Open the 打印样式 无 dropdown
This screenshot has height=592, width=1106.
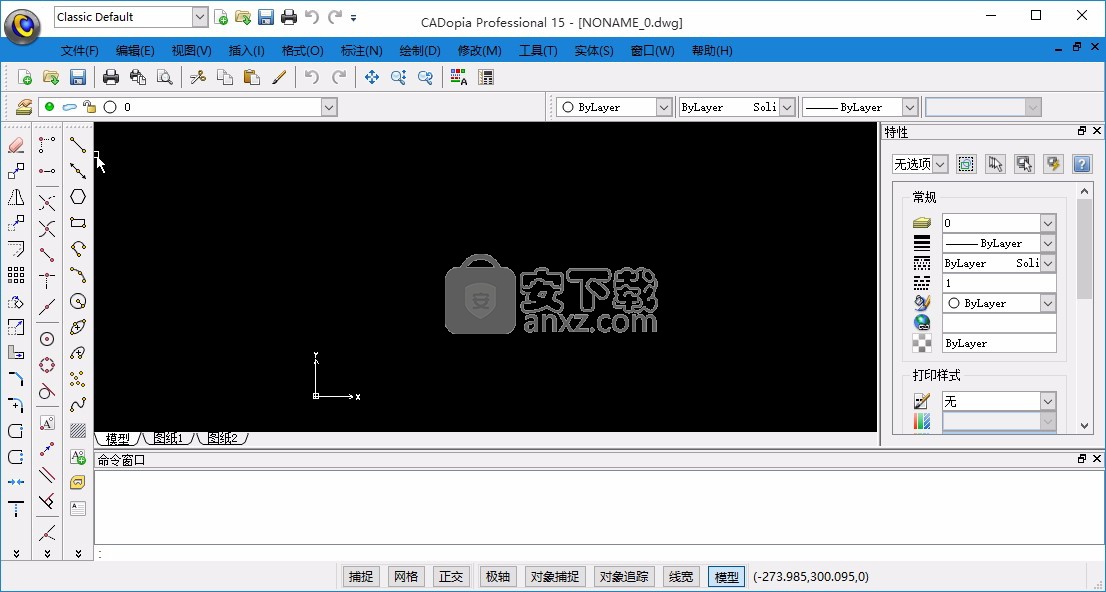1047,401
